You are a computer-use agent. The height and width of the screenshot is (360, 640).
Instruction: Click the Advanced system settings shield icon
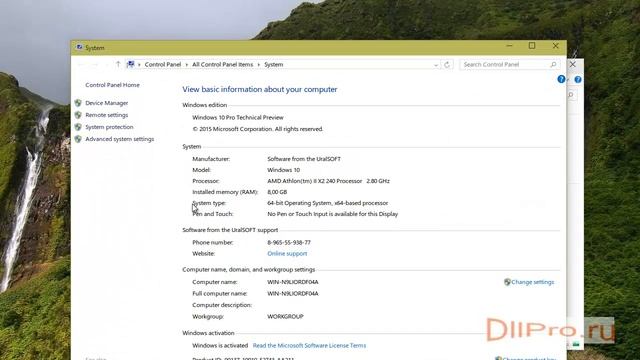pyautogui.click(x=78, y=139)
